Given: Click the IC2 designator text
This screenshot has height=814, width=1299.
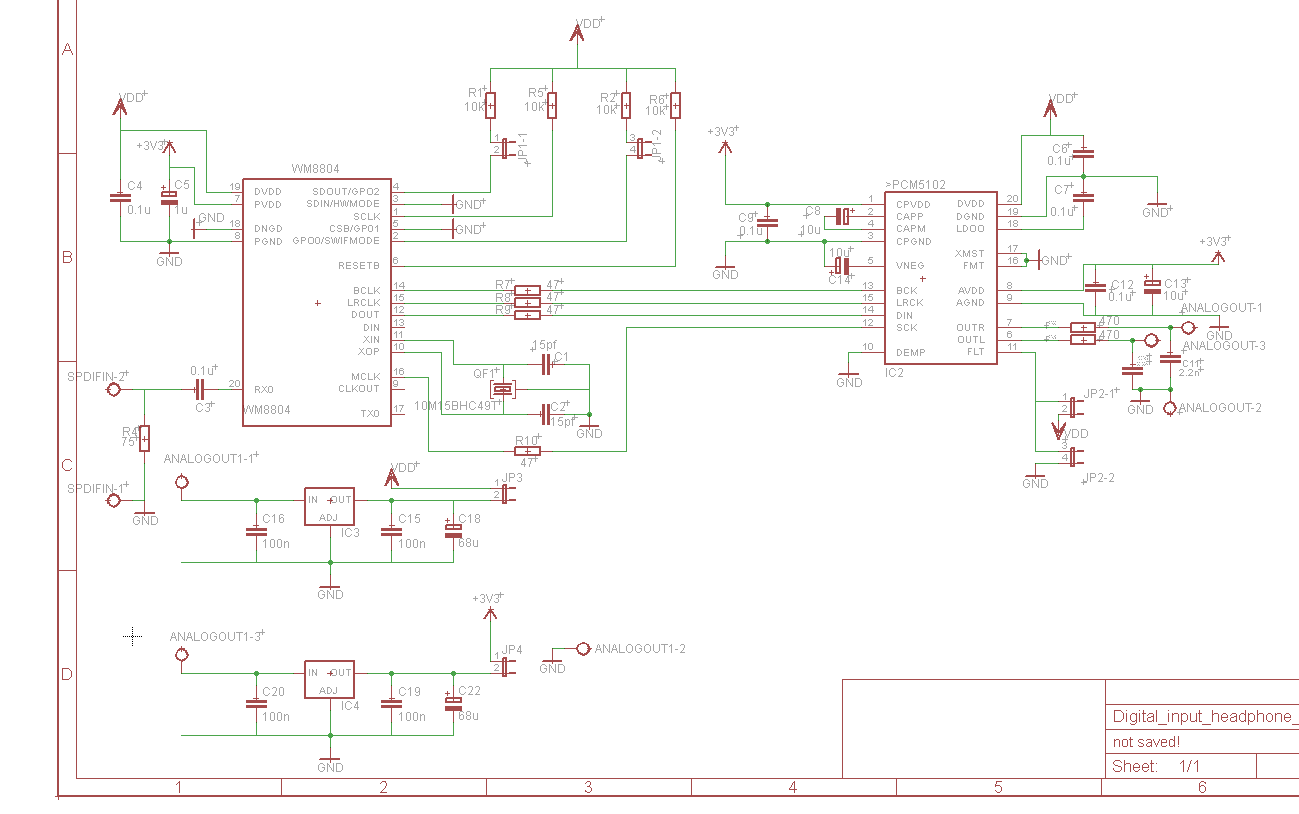Looking at the screenshot, I should (x=894, y=372).
